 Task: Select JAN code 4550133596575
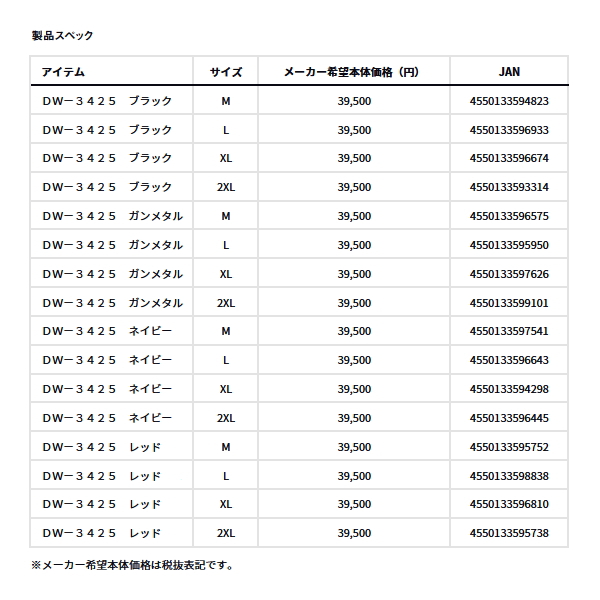coord(509,216)
